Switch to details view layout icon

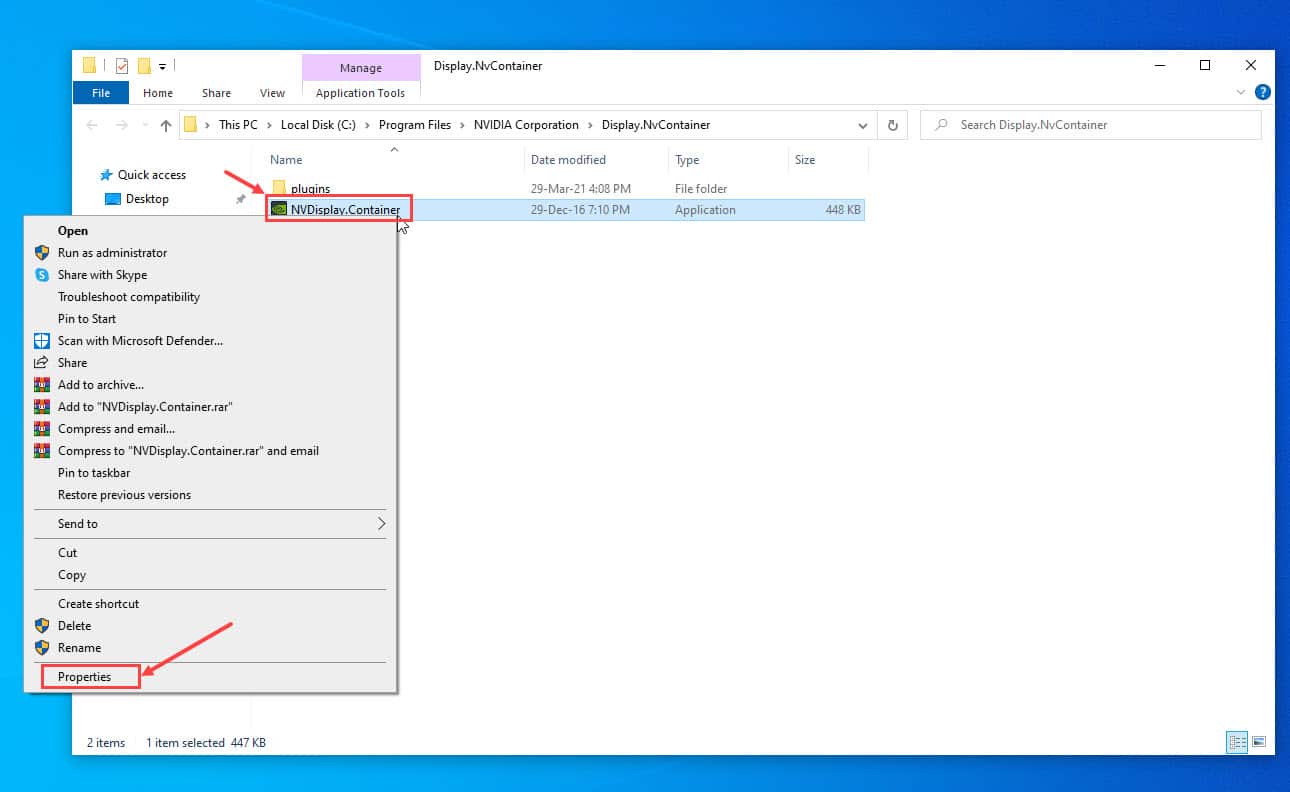(1237, 742)
